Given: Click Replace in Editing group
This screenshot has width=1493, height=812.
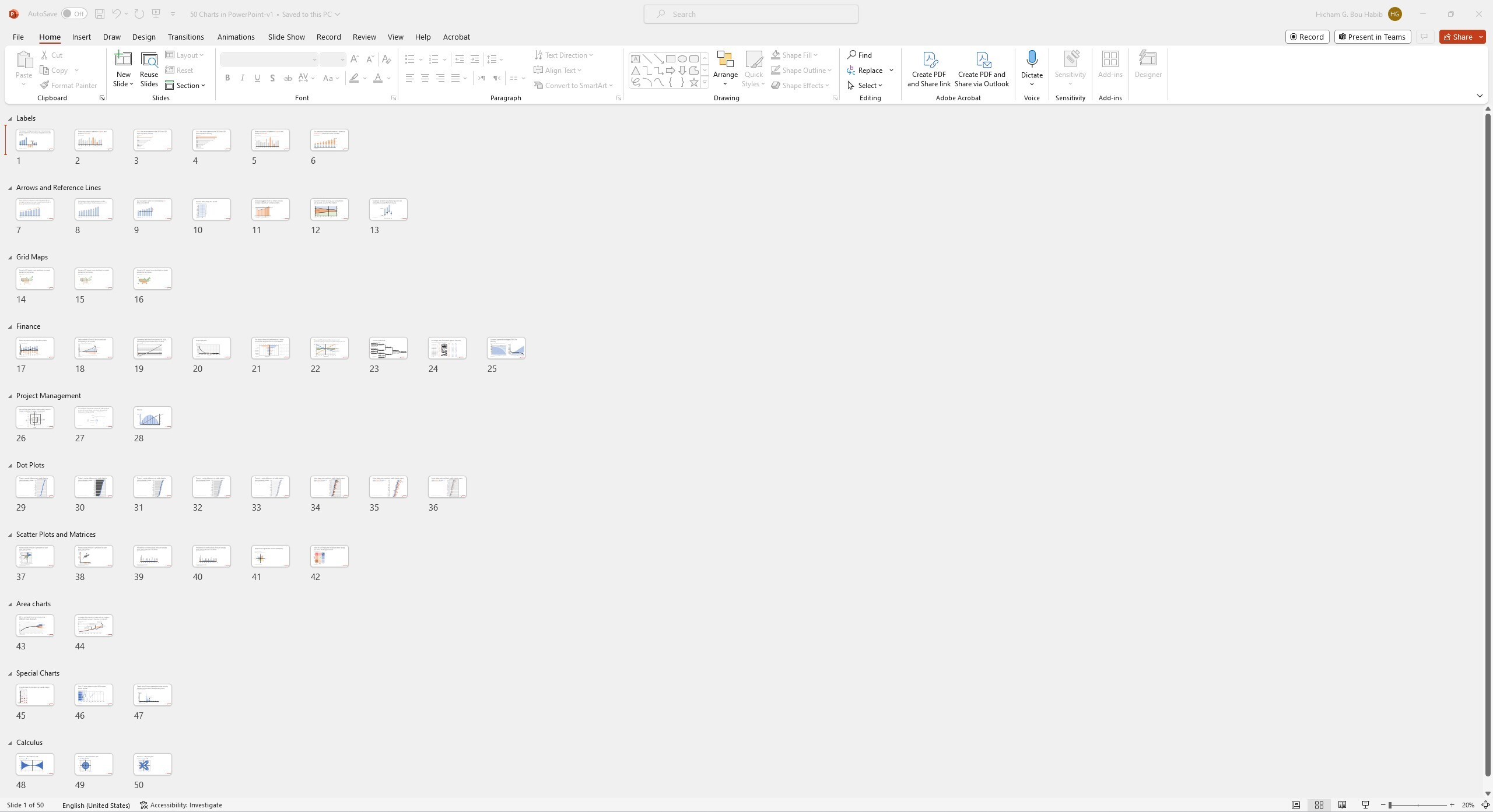Looking at the screenshot, I should point(865,70).
